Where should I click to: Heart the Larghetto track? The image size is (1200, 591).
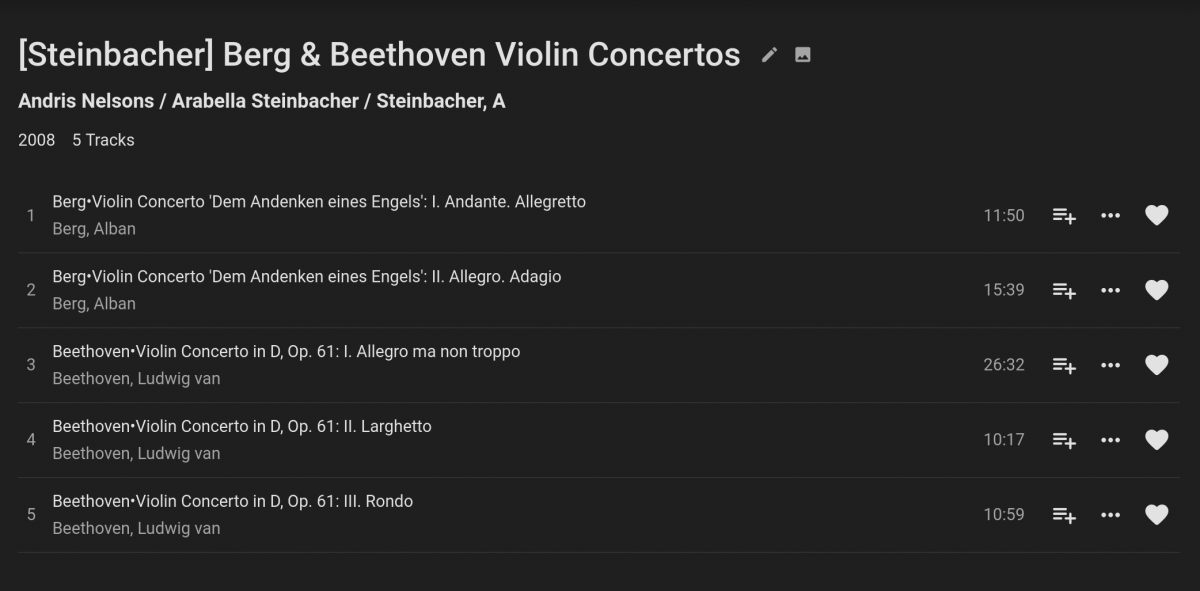[1156, 440]
